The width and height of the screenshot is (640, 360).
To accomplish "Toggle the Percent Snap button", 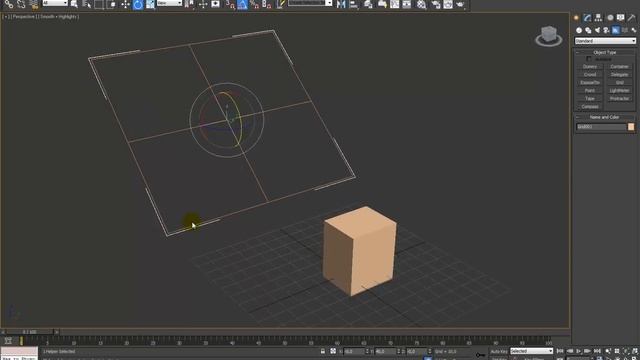I will coord(255,4).
